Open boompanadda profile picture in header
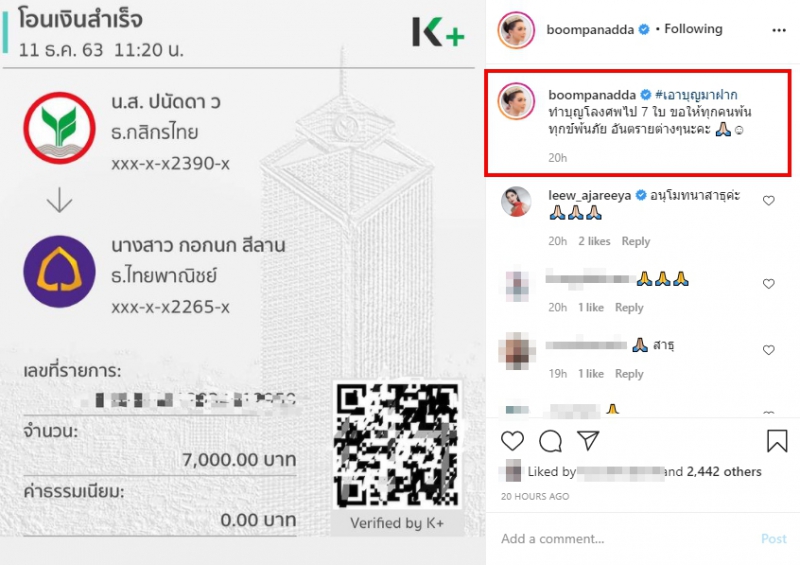Viewport: 800px width, 565px height. pyautogui.click(x=516, y=30)
